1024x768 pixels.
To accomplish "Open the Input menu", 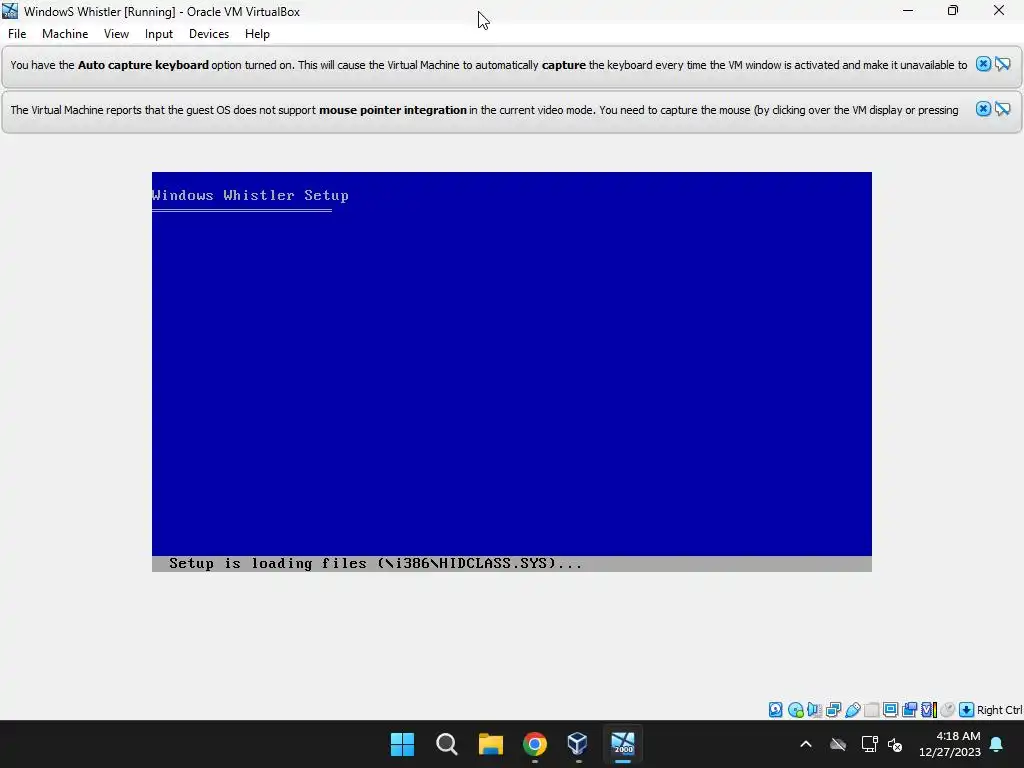I will pos(159,34).
